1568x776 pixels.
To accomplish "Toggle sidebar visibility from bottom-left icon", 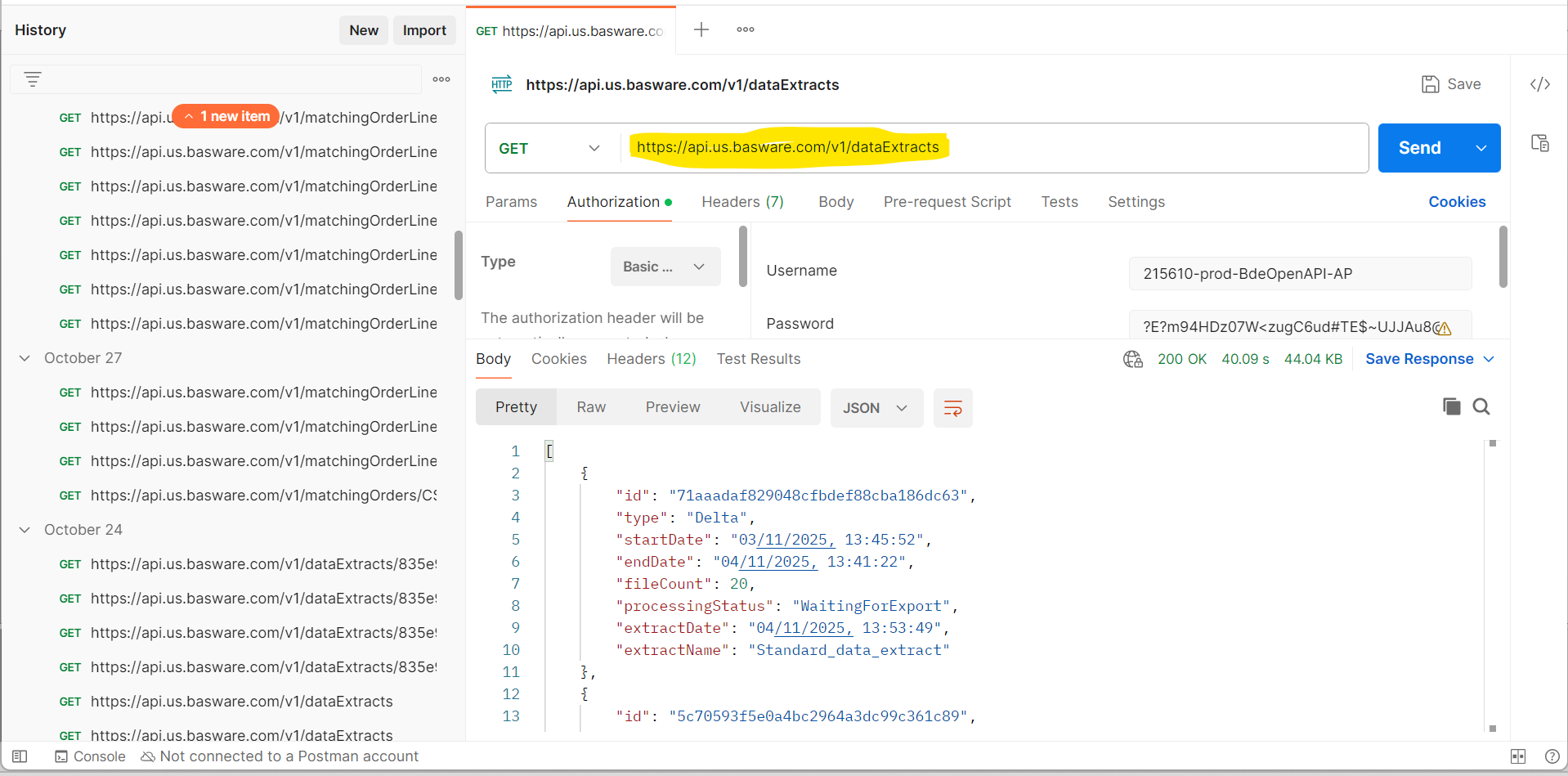I will [20, 756].
